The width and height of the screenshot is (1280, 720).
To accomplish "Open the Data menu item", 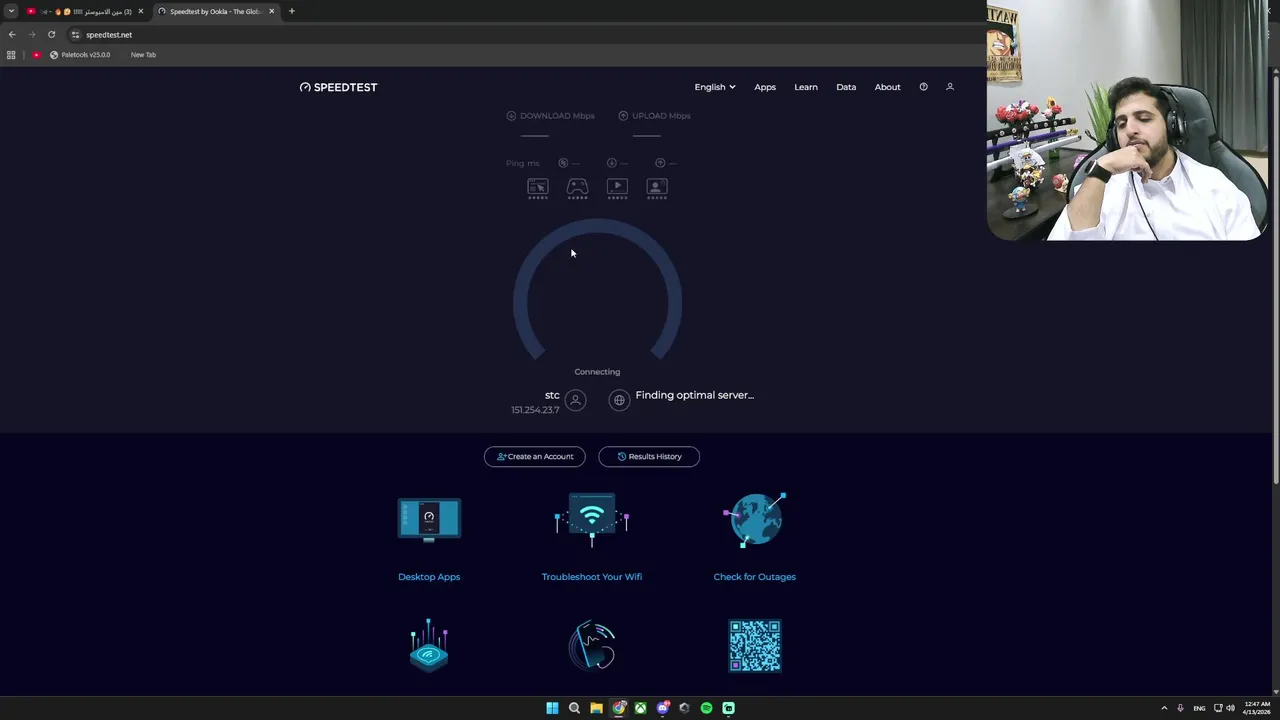I will pyautogui.click(x=846, y=87).
